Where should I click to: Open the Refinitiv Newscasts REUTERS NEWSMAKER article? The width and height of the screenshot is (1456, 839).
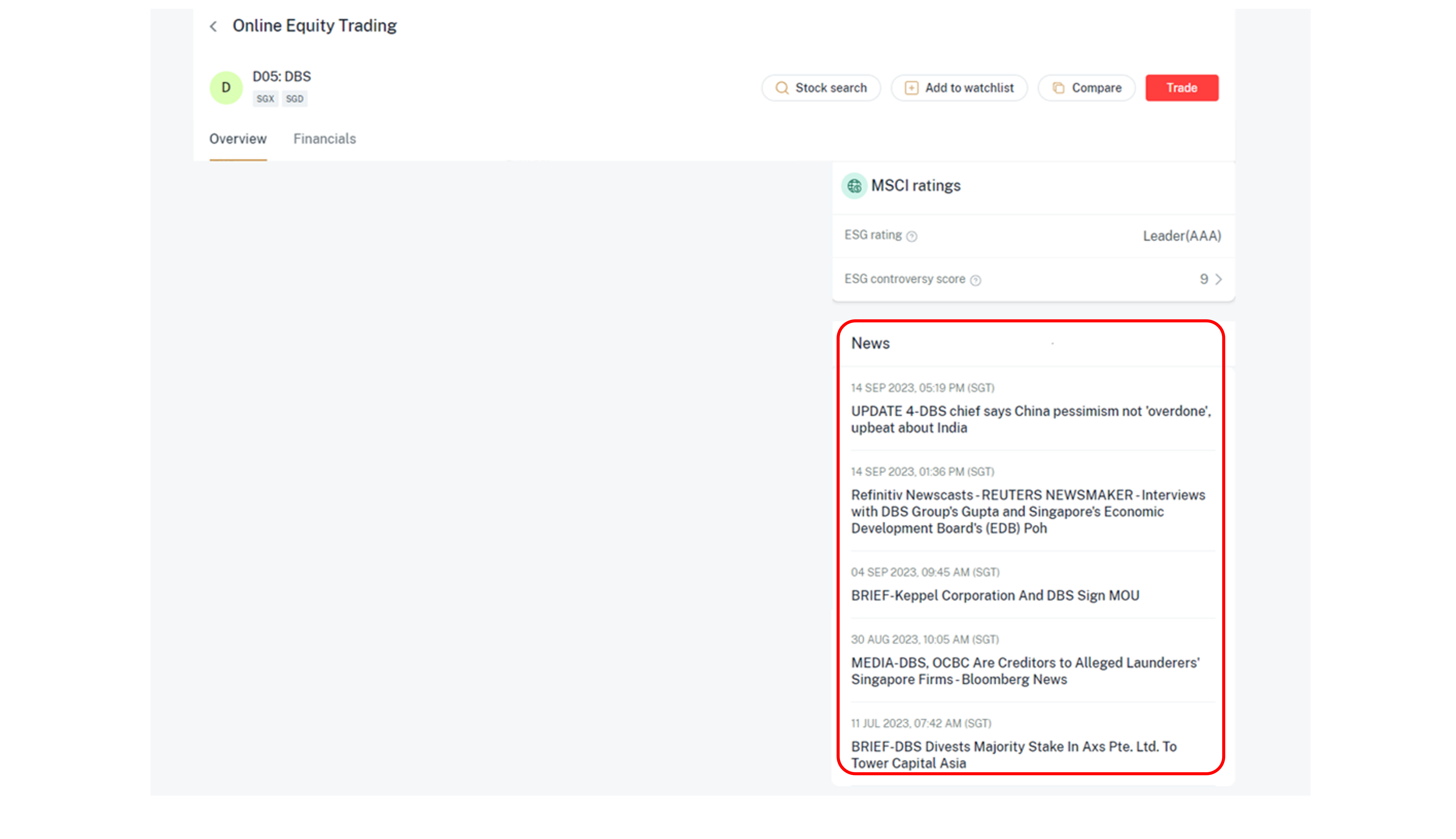click(1028, 512)
